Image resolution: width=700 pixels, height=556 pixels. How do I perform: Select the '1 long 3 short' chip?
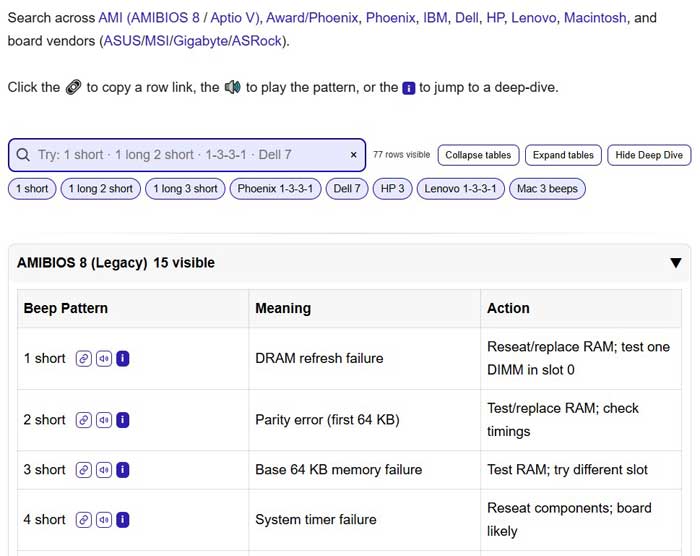coord(185,188)
